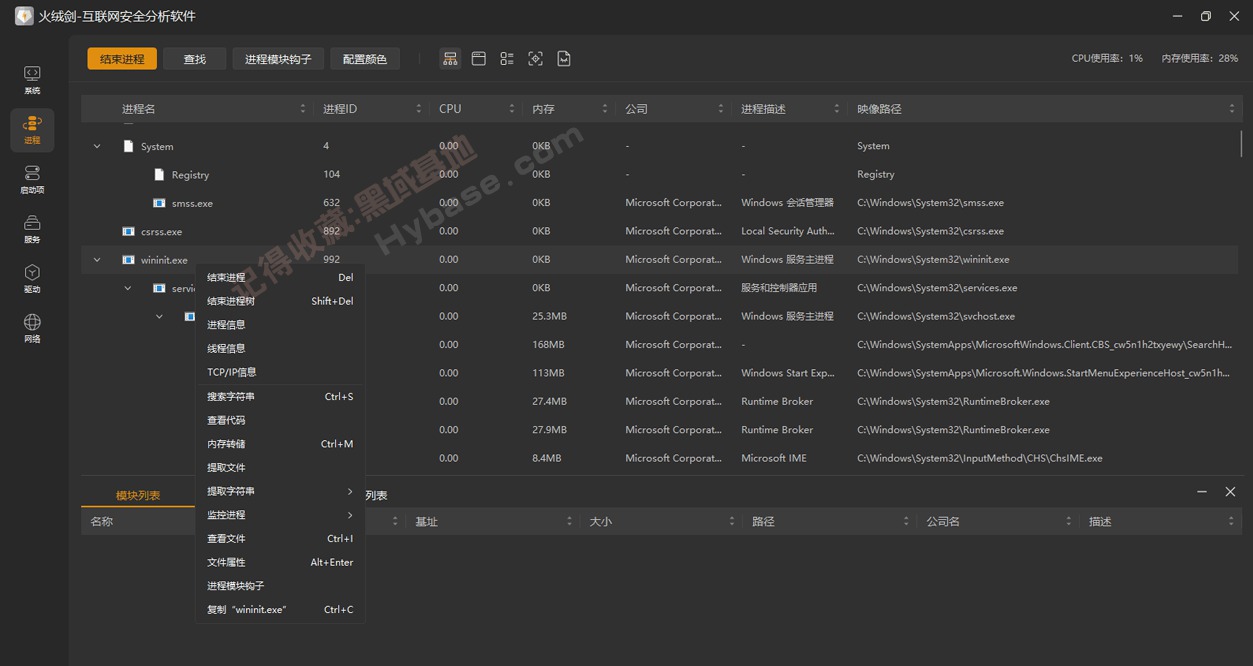Click the System process file icon
Image resolution: width=1253 pixels, height=666 pixels.
click(x=128, y=146)
